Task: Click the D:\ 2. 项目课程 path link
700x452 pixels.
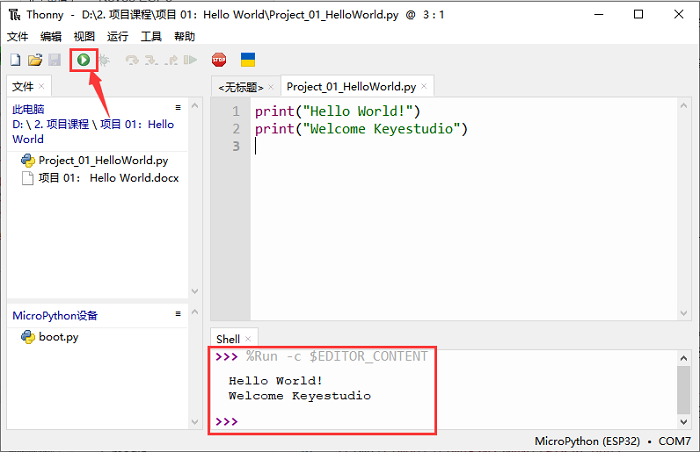Action: click(66, 125)
